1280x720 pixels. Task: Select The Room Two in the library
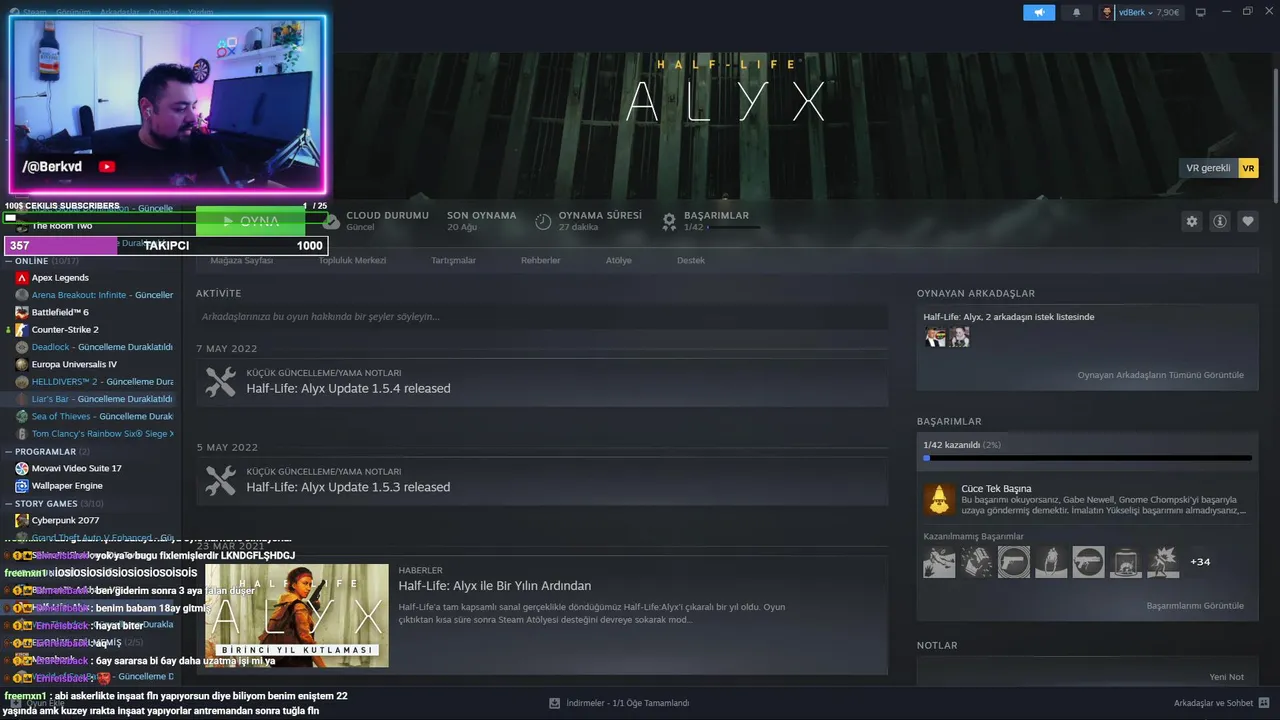pos(62,226)
